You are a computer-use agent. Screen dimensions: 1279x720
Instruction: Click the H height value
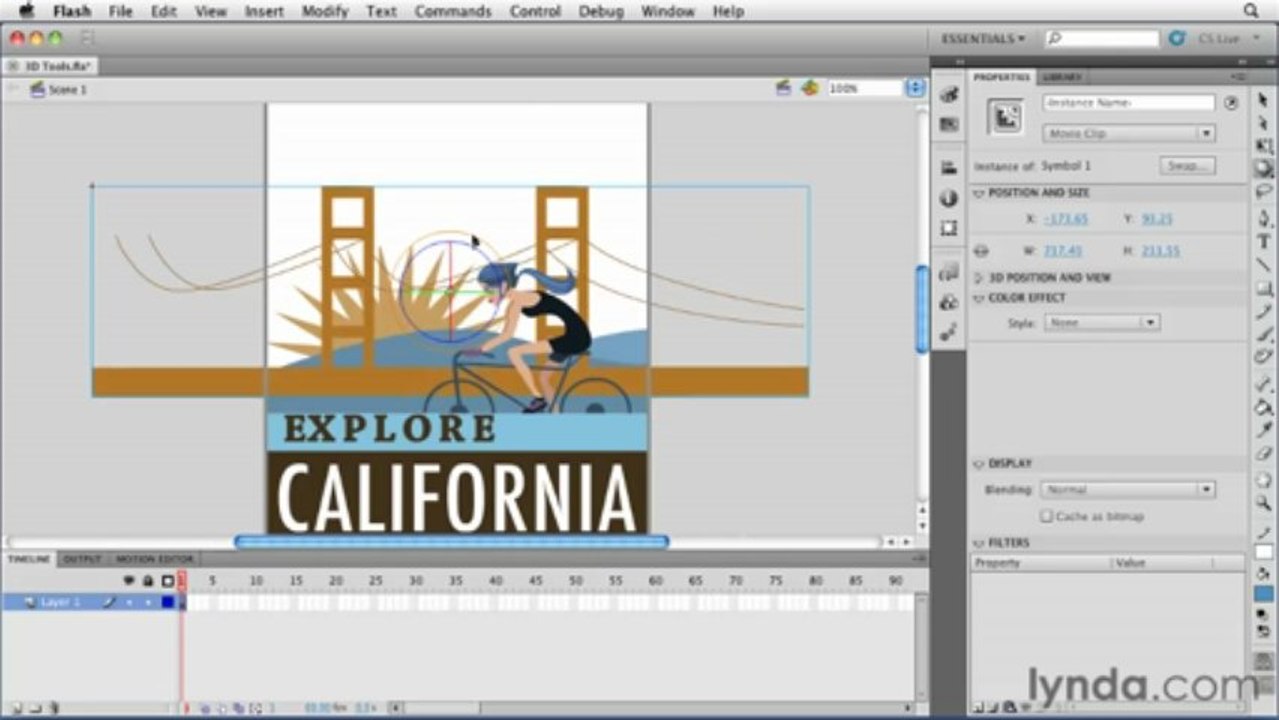click(1161, 251)
